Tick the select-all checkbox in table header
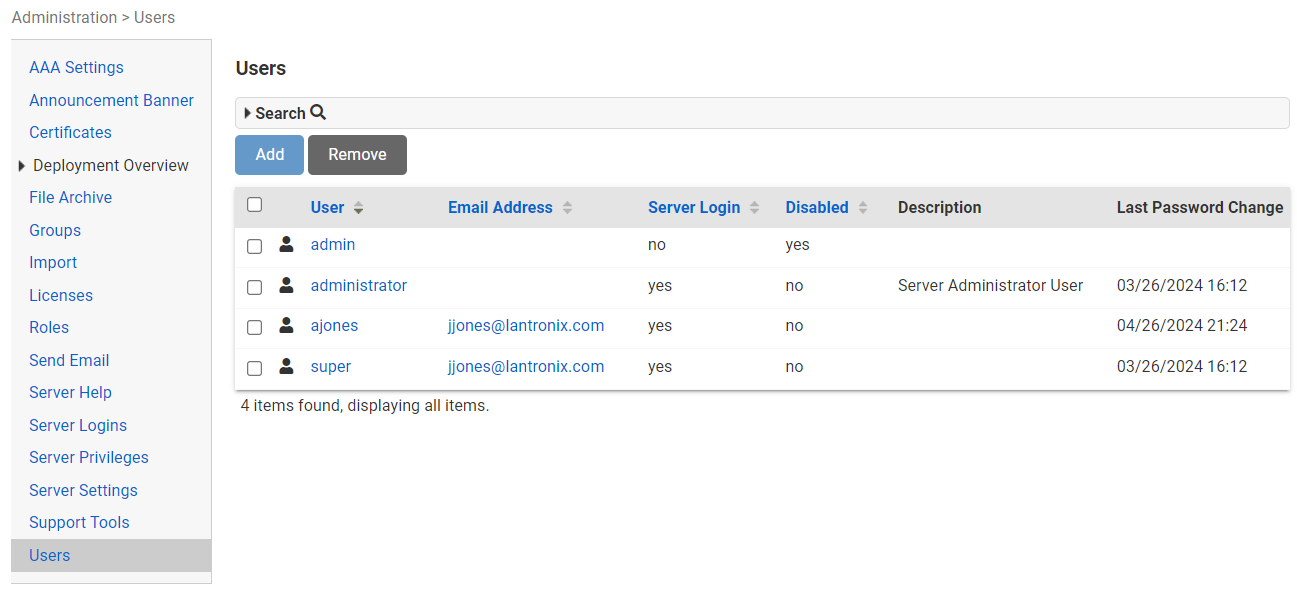The width and height of the screenshot is (1297, 589). coord(255,205)
